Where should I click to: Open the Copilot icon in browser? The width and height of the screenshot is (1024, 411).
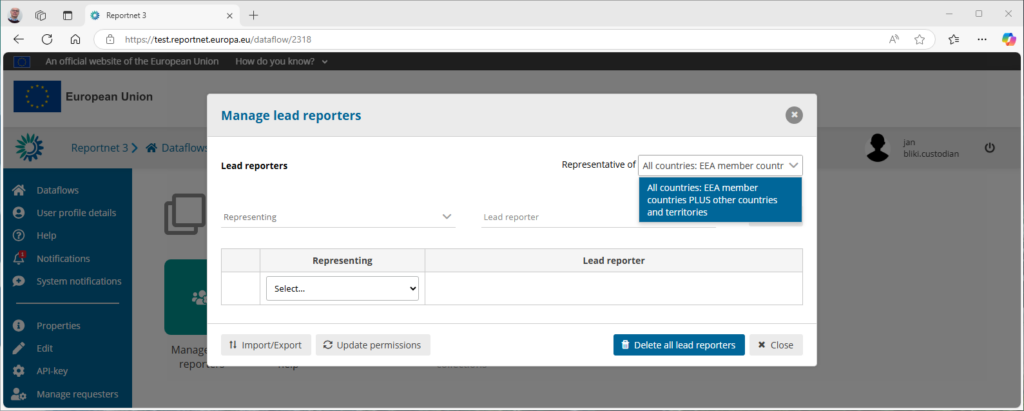[x=1009, y=39]
